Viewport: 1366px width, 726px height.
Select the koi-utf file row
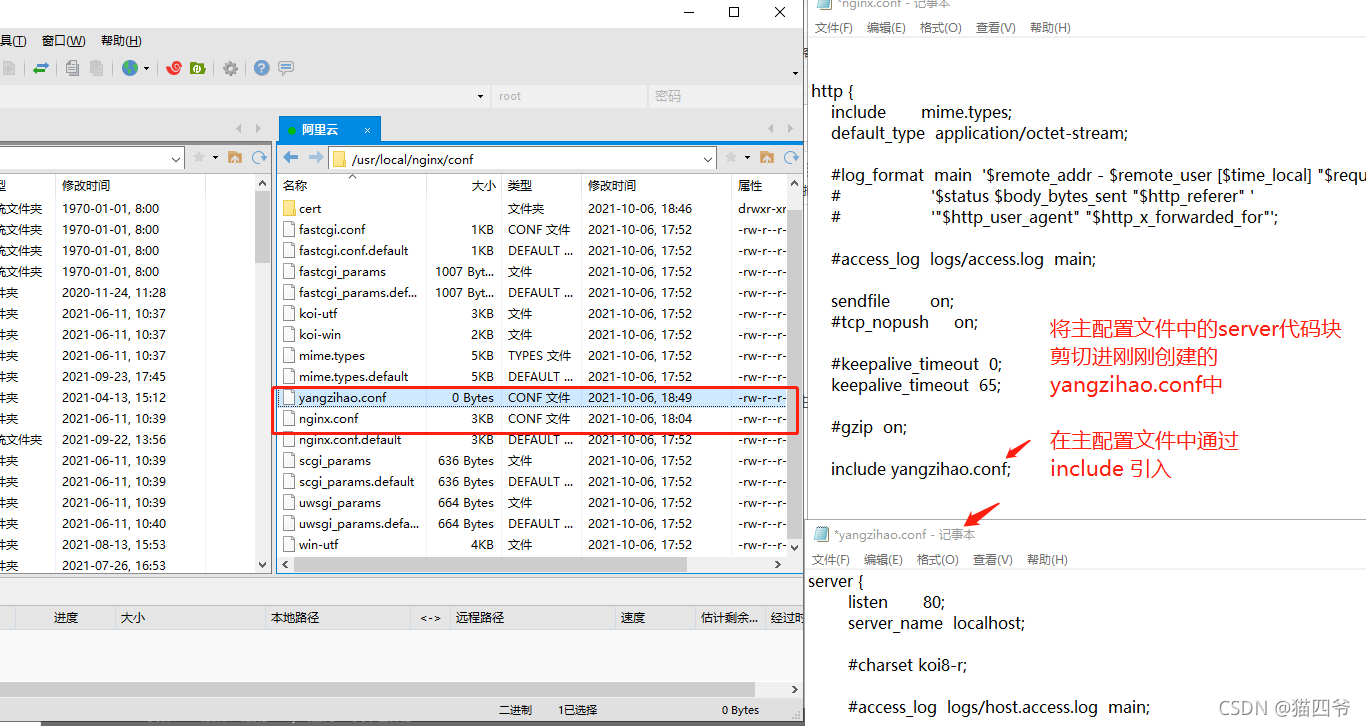(533, 313)
